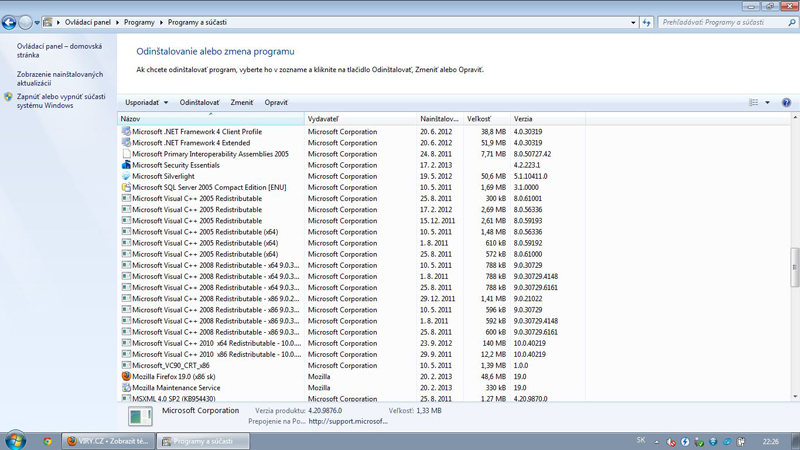Select the Microsoft Security Essentials icon
Image resolution: width=800 pixels, height=450 pixels.
coord(126,165)
